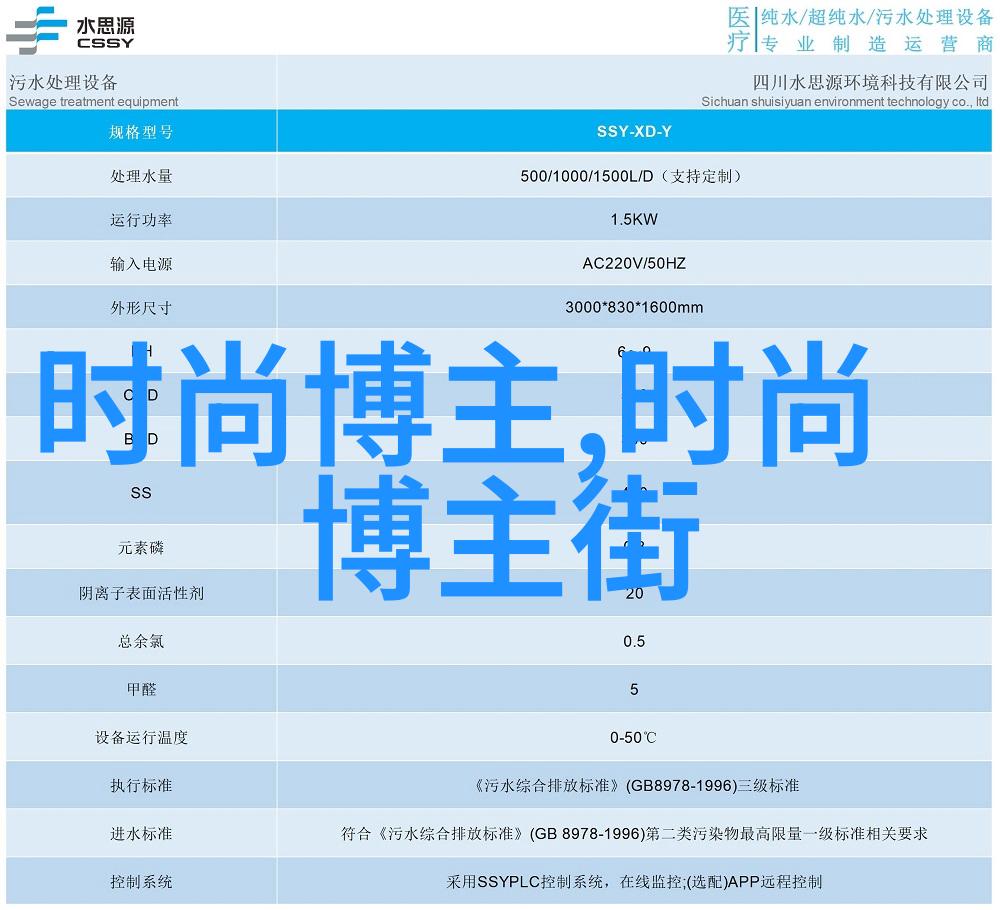Select the 污水处理设备 heading
Viewport: 1000px width, 910px height.
coord(63,82)
